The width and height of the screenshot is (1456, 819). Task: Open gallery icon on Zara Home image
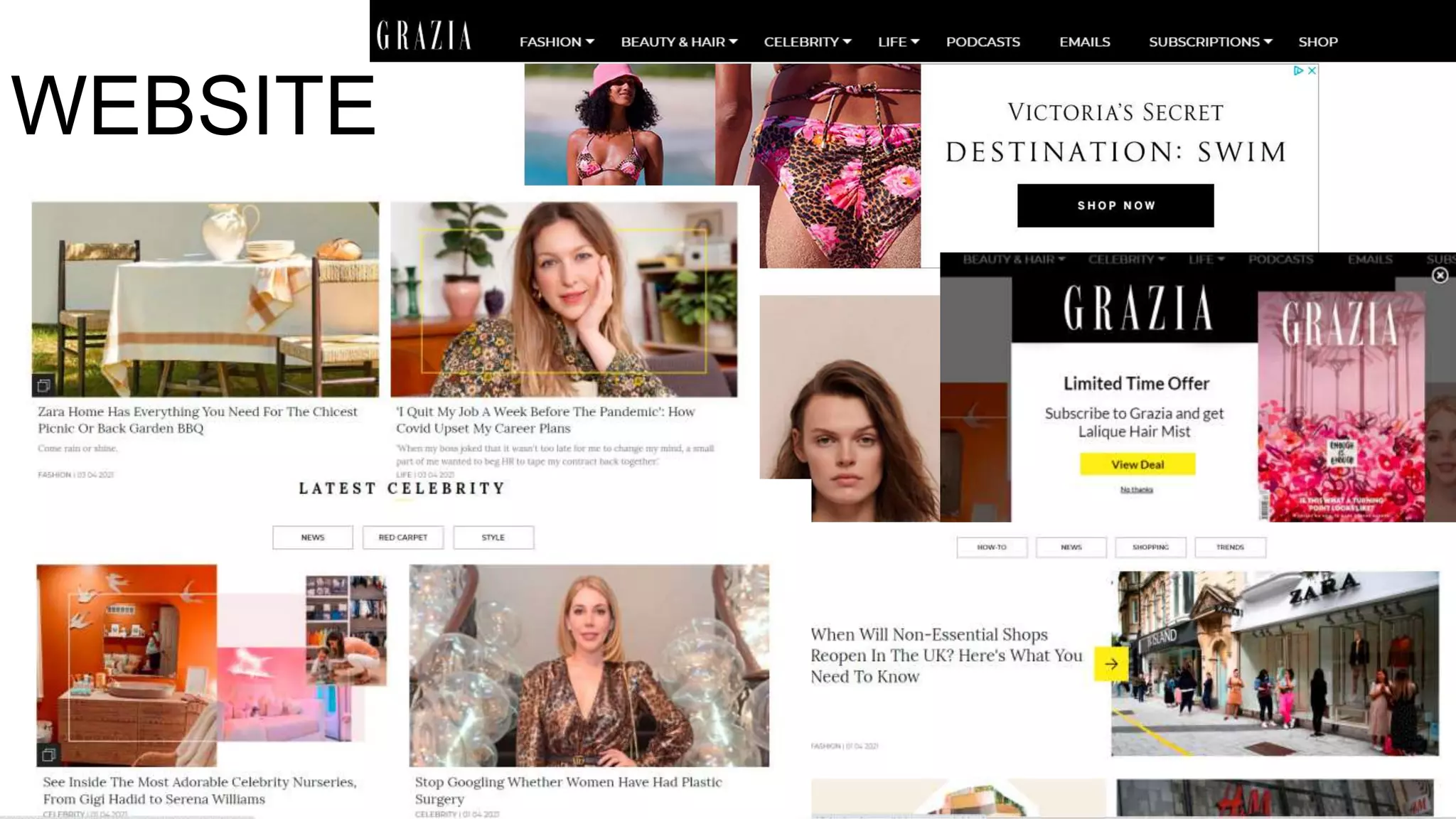tap(43, 385)
